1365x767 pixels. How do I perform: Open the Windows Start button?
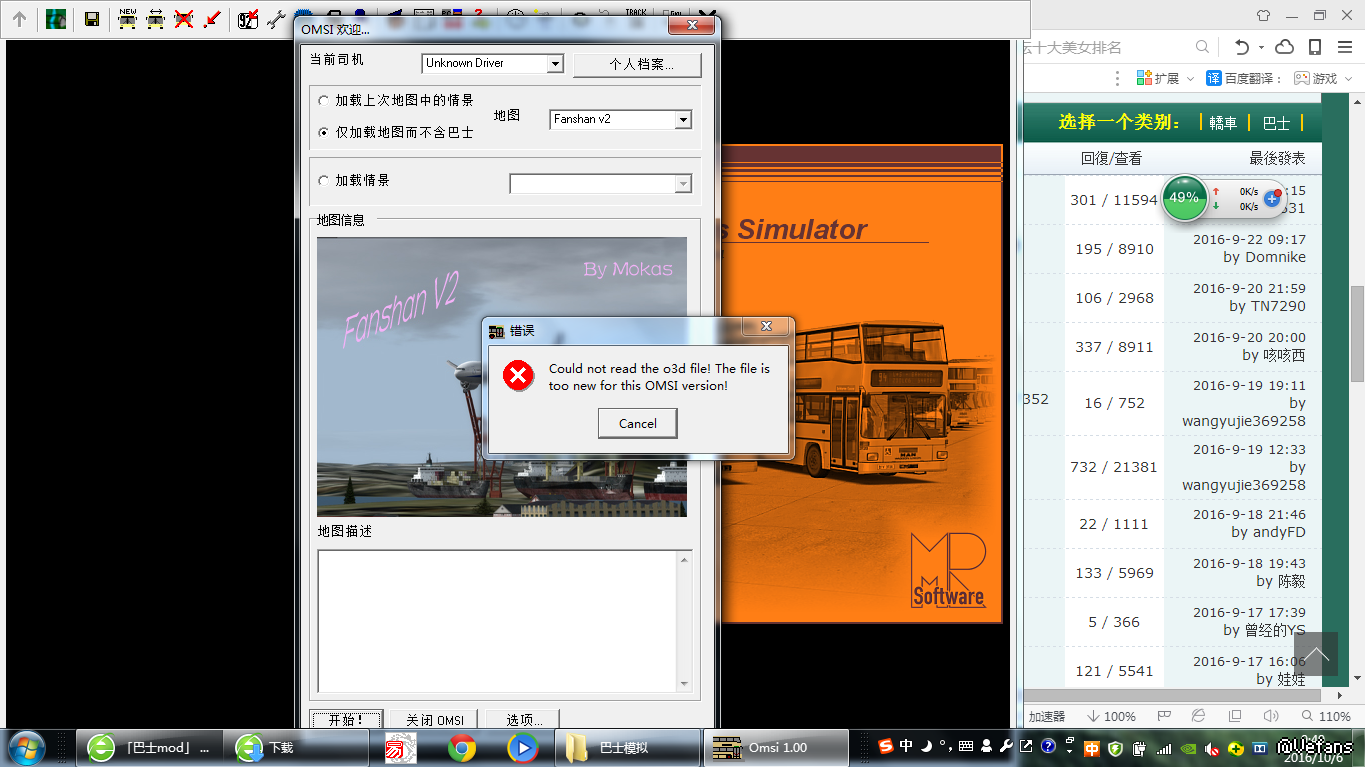[25, 748]
